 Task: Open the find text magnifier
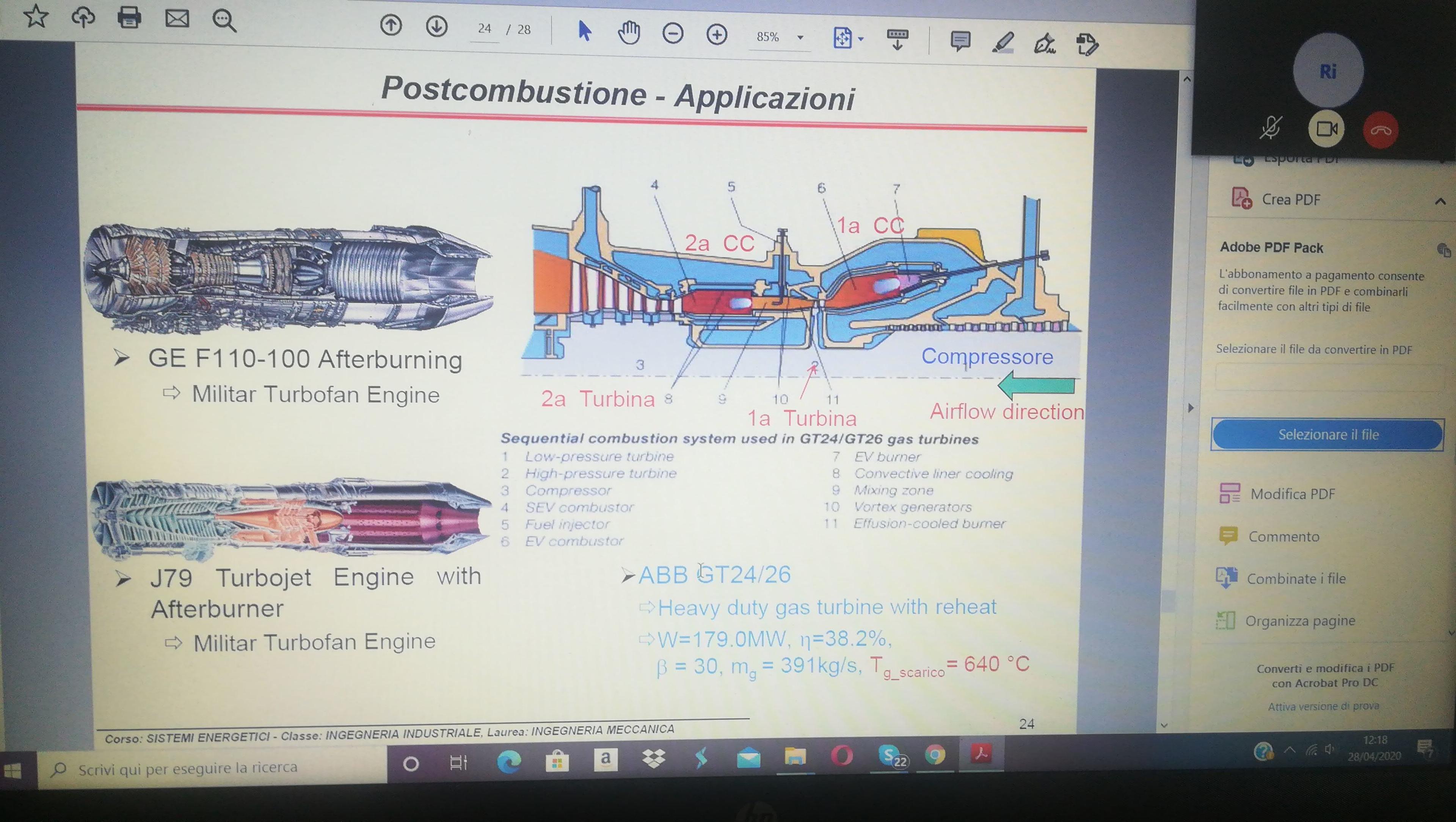[x=224, y=21]
